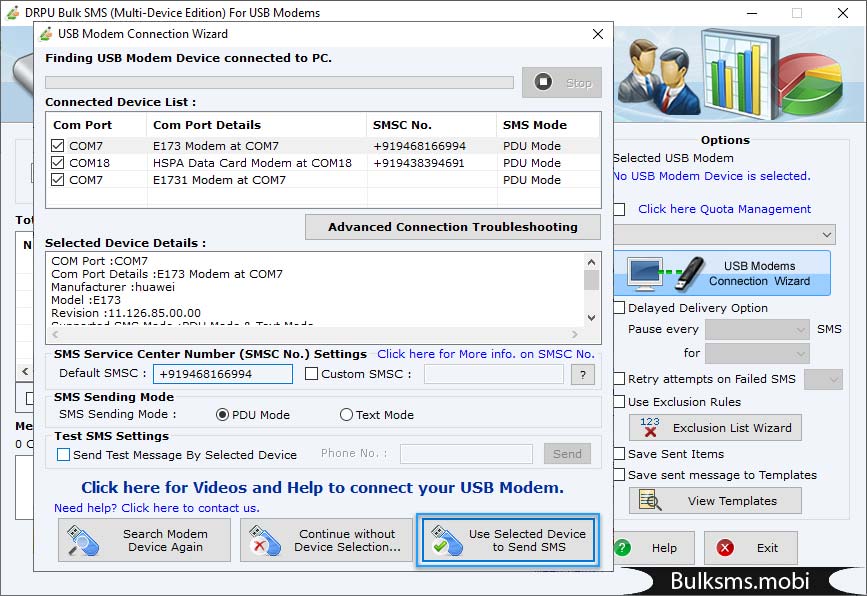867x596 pixels.
Task: Click the red X Exit icon
Action: 725,548
